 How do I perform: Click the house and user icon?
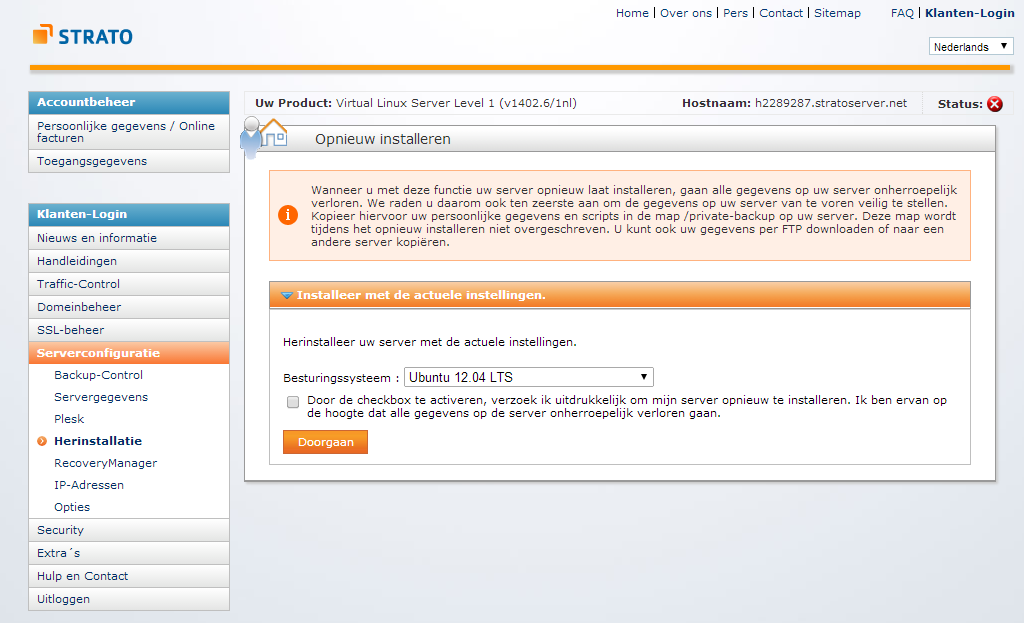point(262,134)
